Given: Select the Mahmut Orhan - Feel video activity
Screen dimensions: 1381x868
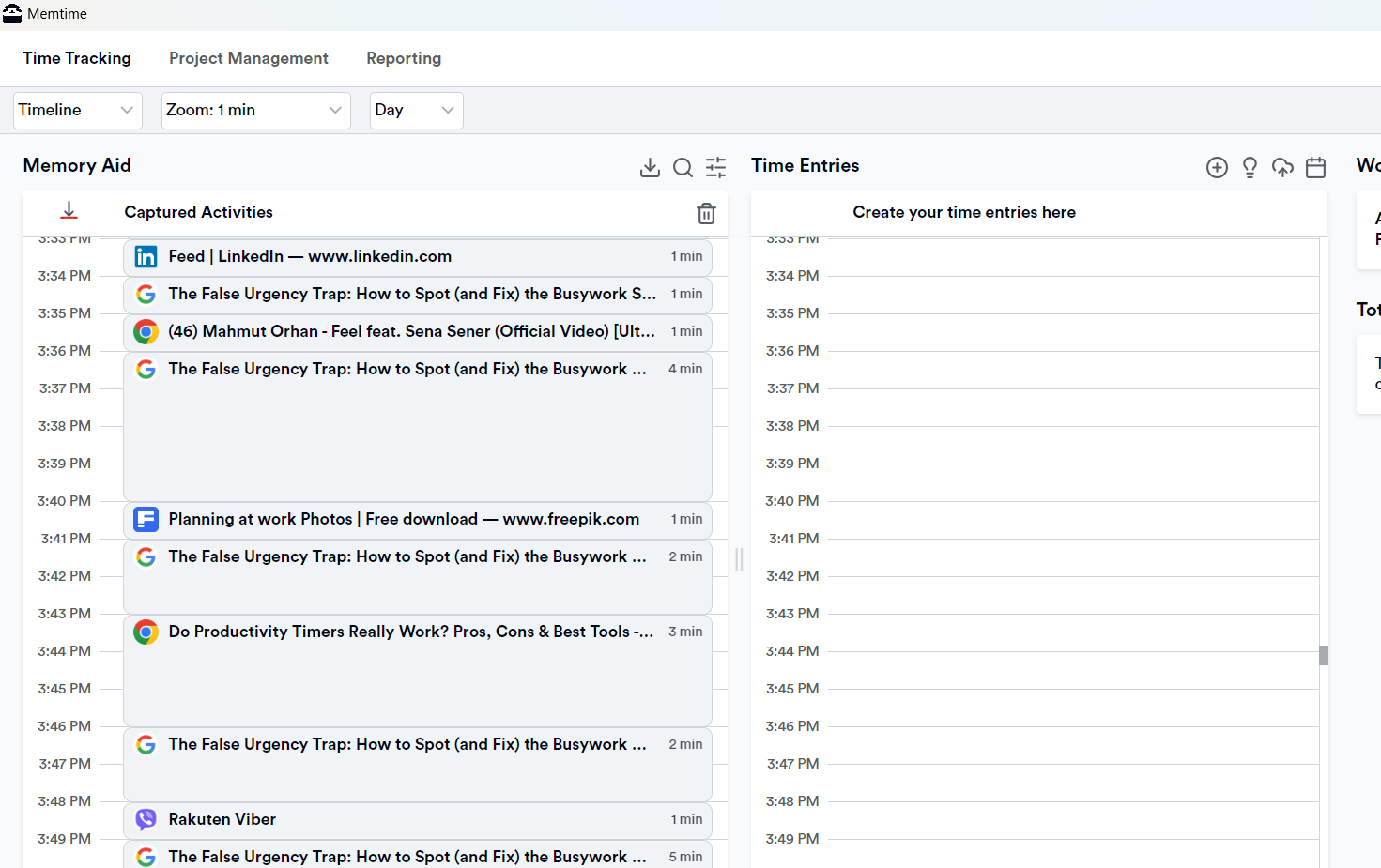Looking at the screenshot, I should (418, 332).
